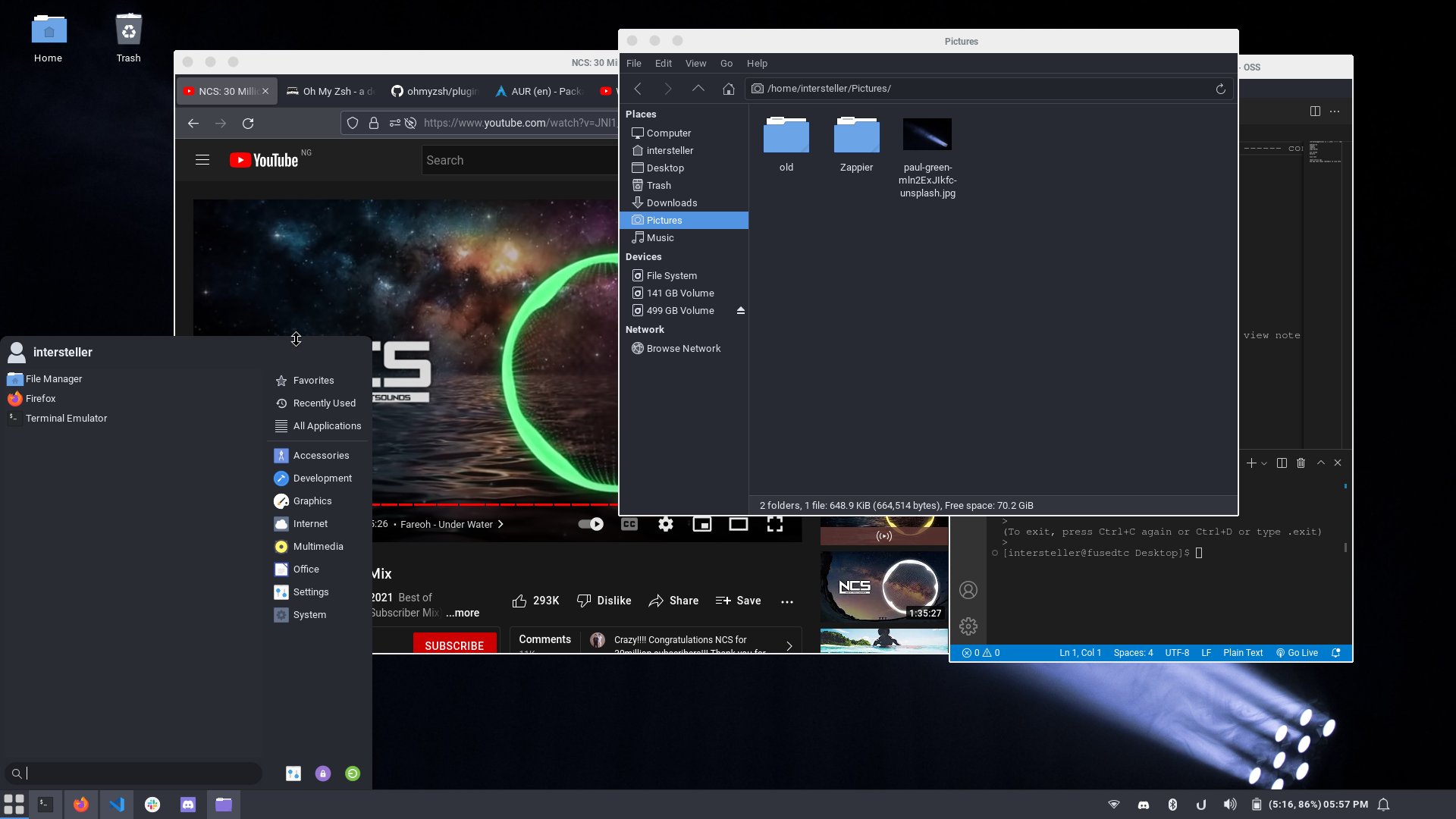Kill terminal with trash icon in VS Code
The width and height of the screenshot is (1456, 819).
click(x=1301, y=463)
